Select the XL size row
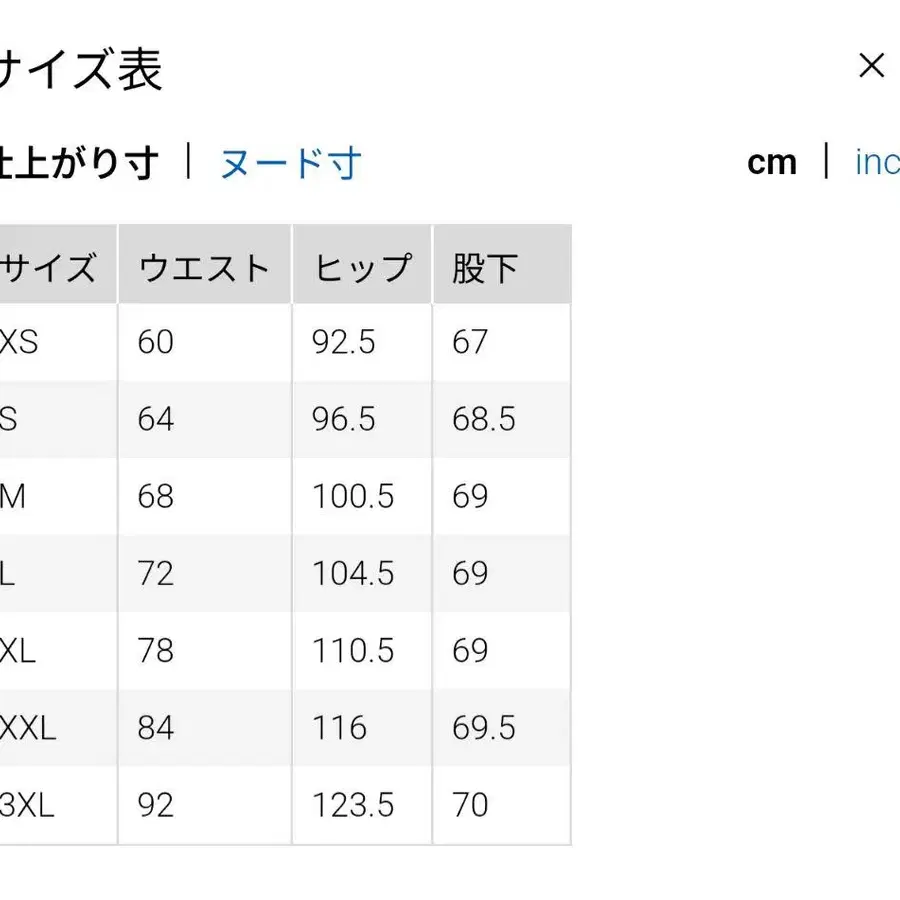The image size is (900, 900). coord(20,650)
